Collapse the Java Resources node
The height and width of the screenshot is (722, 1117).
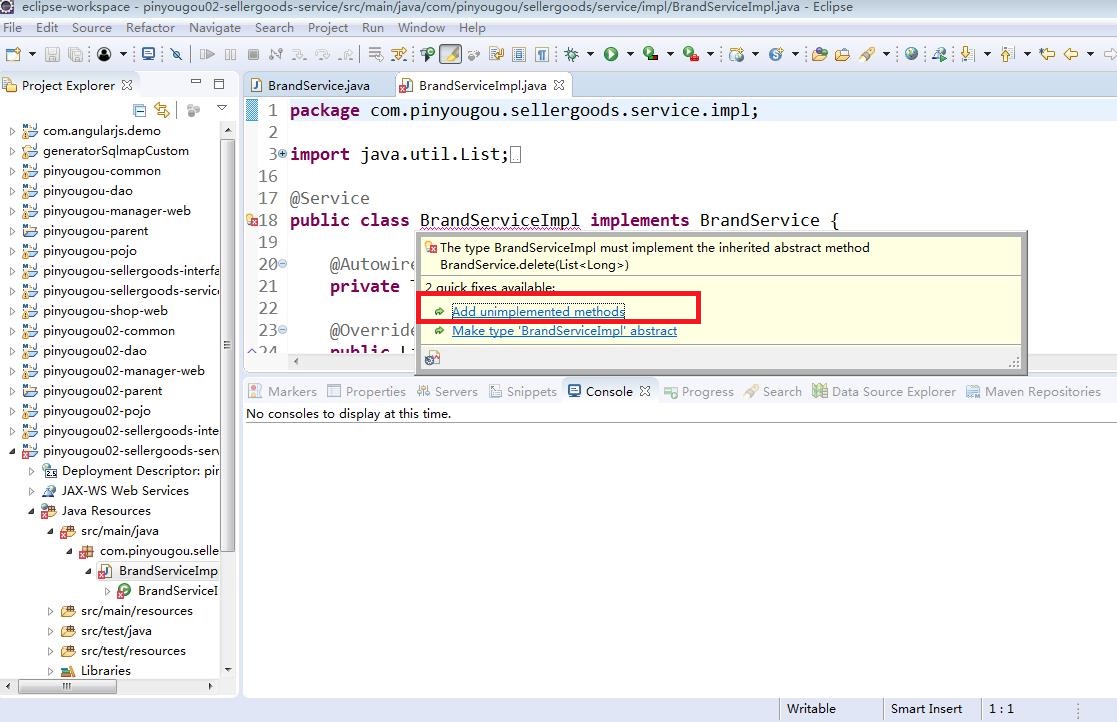click(x=31, y=511)
